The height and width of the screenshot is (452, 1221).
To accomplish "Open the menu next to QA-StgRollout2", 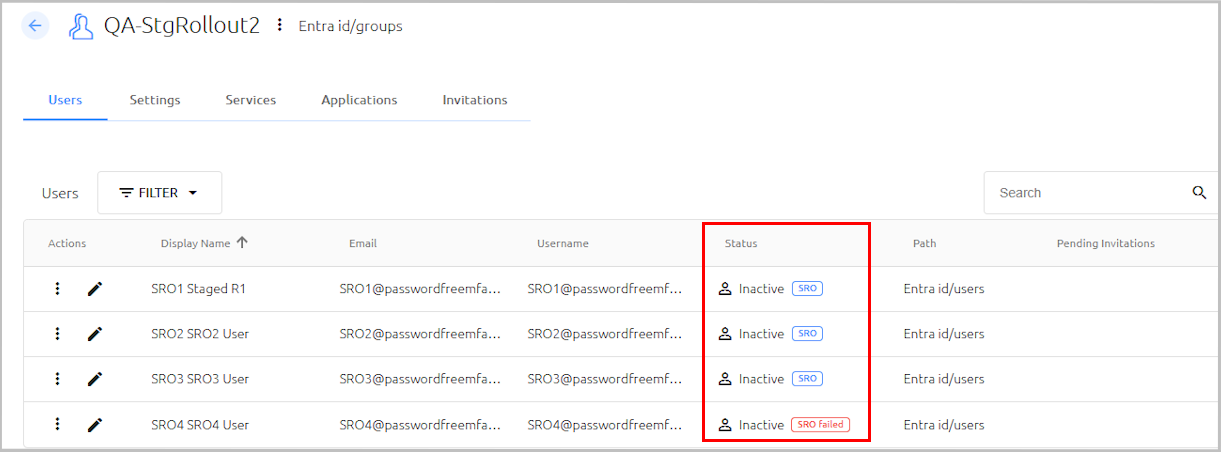I will click(279, 25).
